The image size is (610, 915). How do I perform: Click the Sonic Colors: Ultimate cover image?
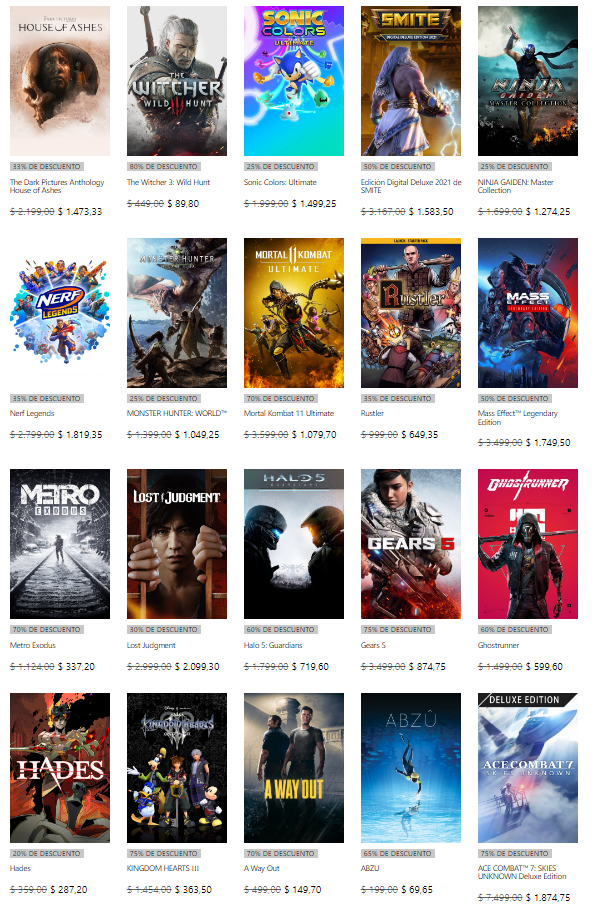pos(293,80)
